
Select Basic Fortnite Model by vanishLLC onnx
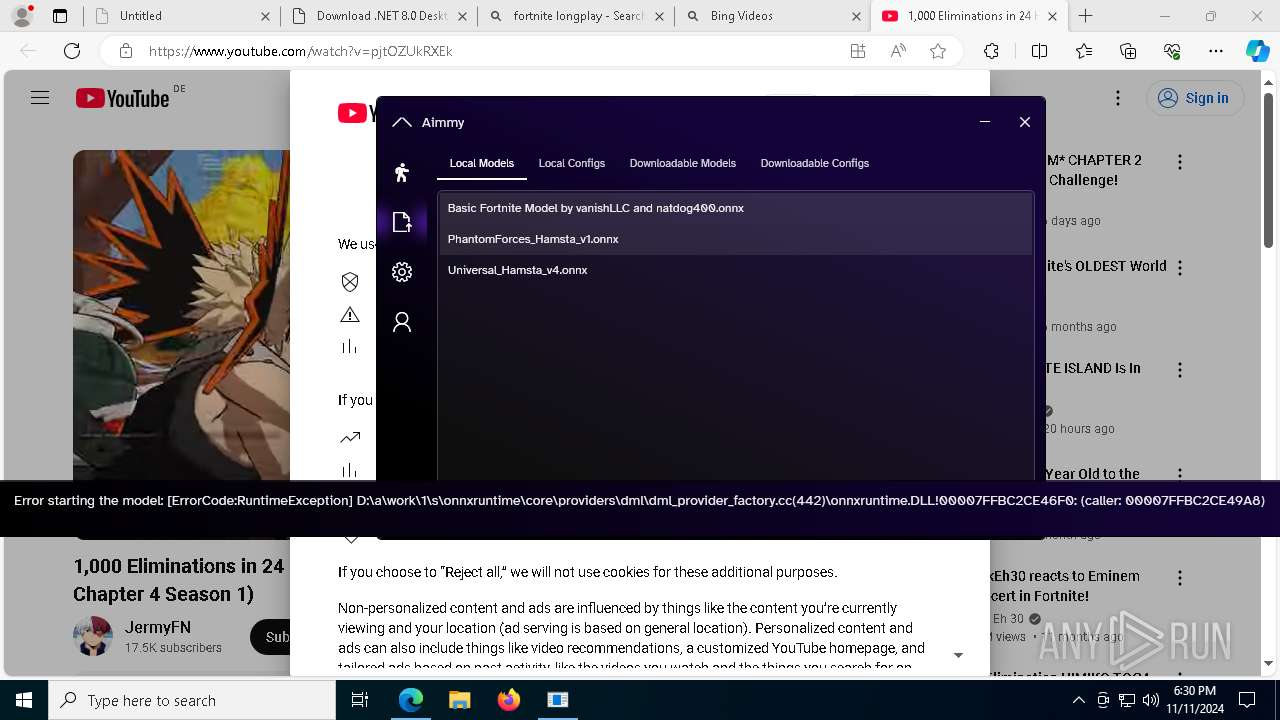tap(736, 208)
